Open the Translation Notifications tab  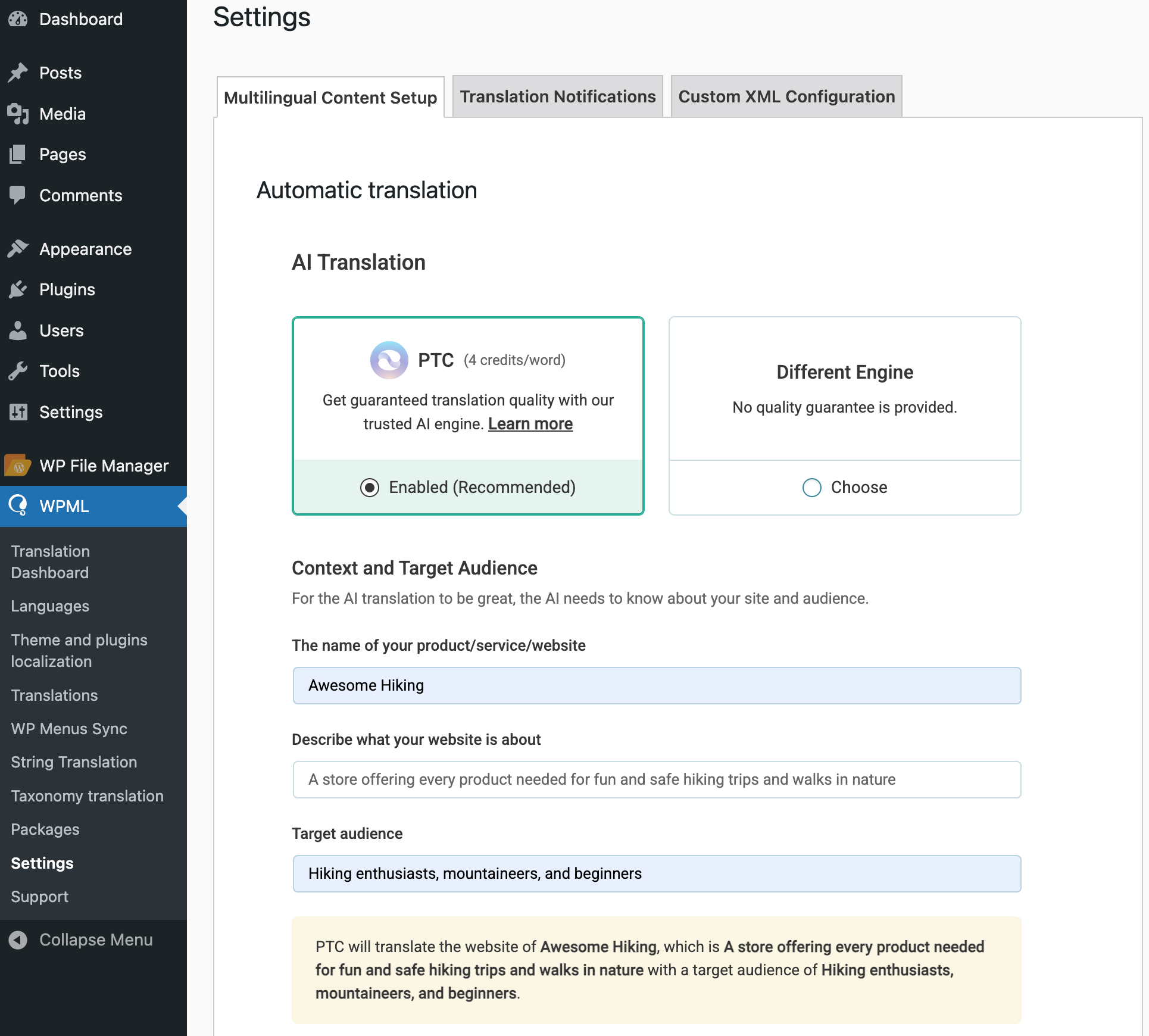pyautogui.click(x=558, y=96)
